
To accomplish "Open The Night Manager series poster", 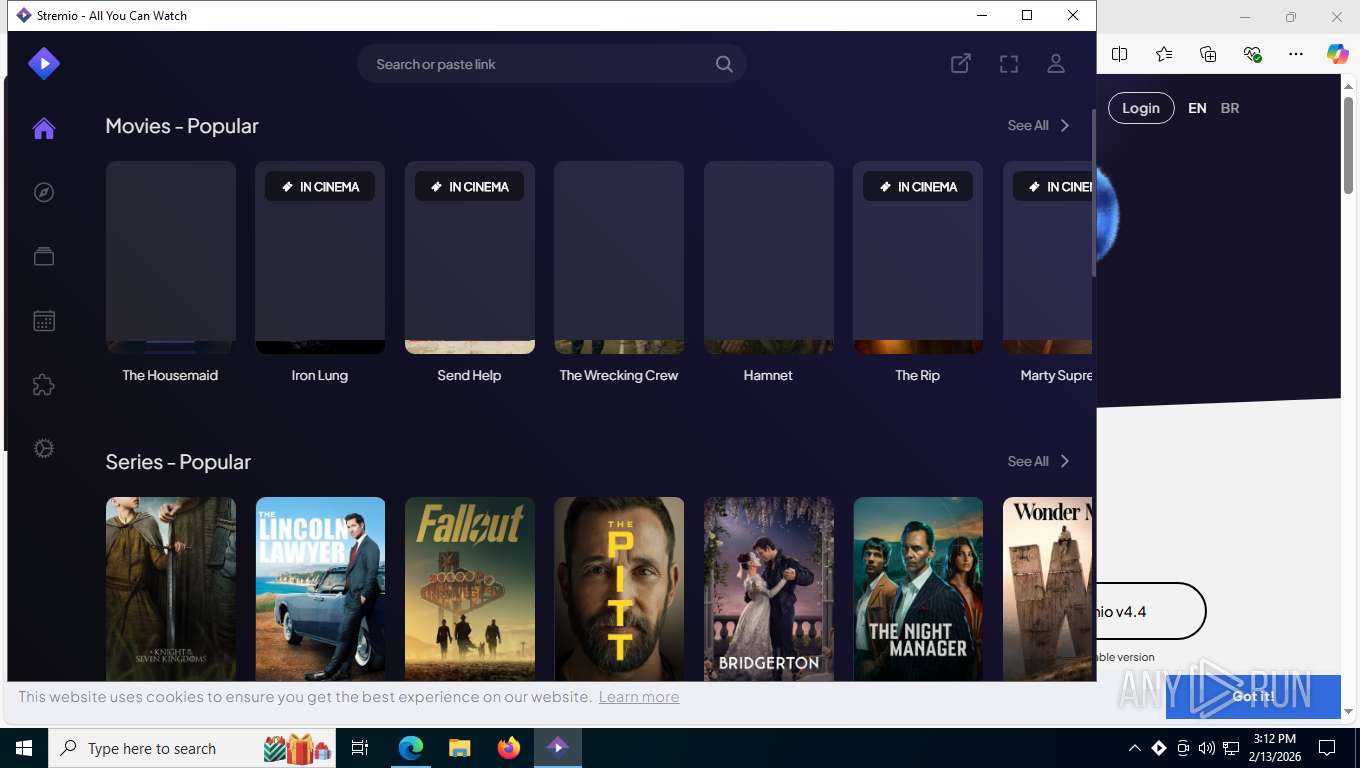I will tap(918, 589).
